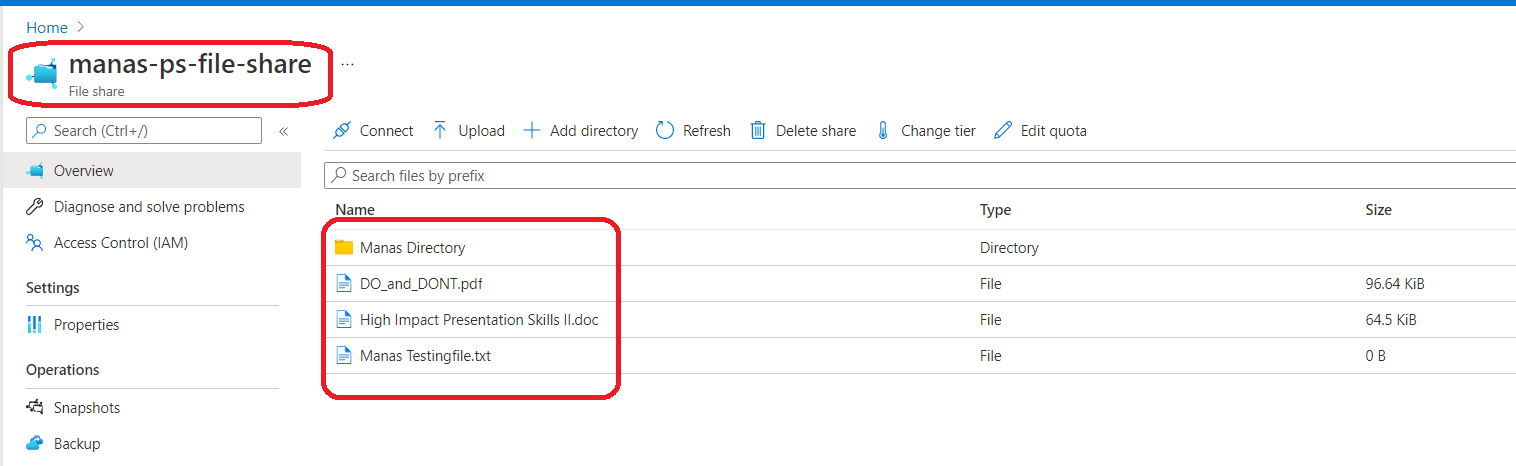This screenshot has width=1516, height=466.
Task: Click the Upload button label
Action: (x=481, y=131)
